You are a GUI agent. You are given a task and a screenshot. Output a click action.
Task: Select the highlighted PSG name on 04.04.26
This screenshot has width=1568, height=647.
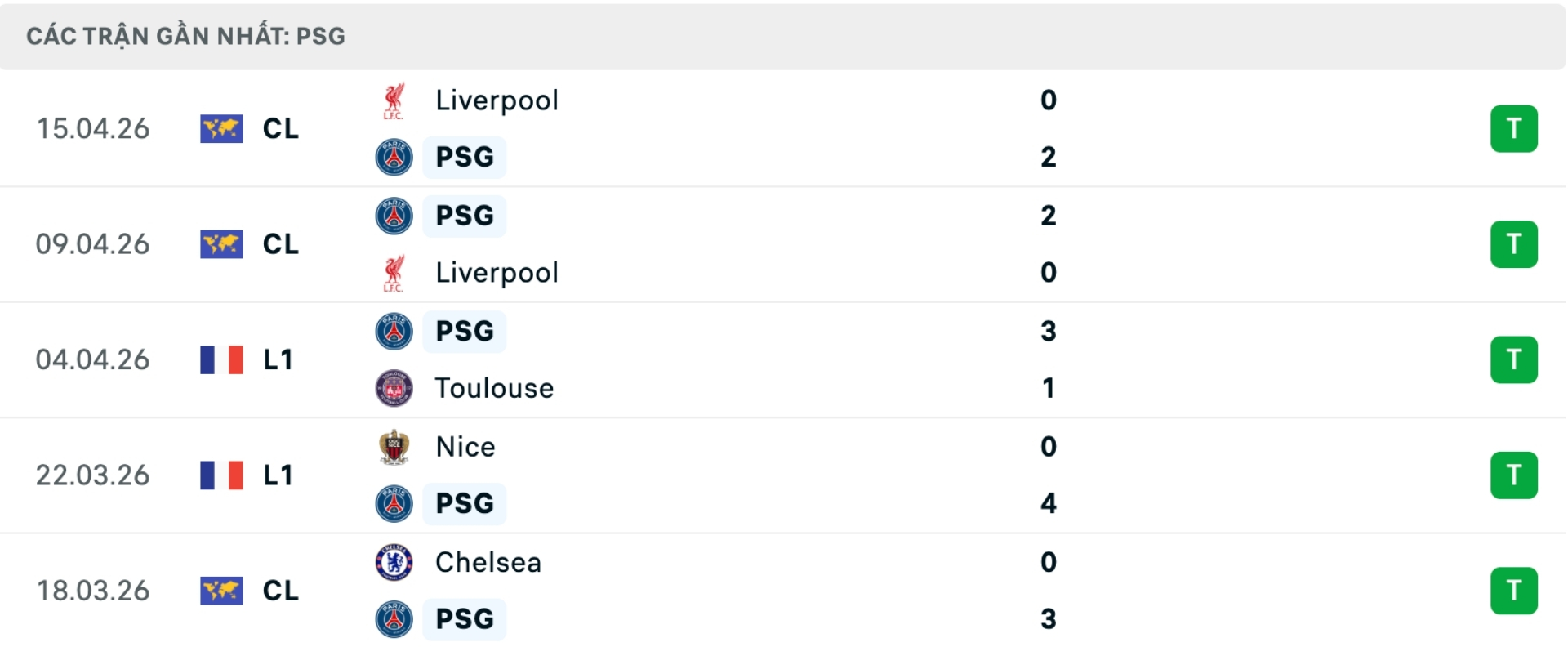[465, 331]
